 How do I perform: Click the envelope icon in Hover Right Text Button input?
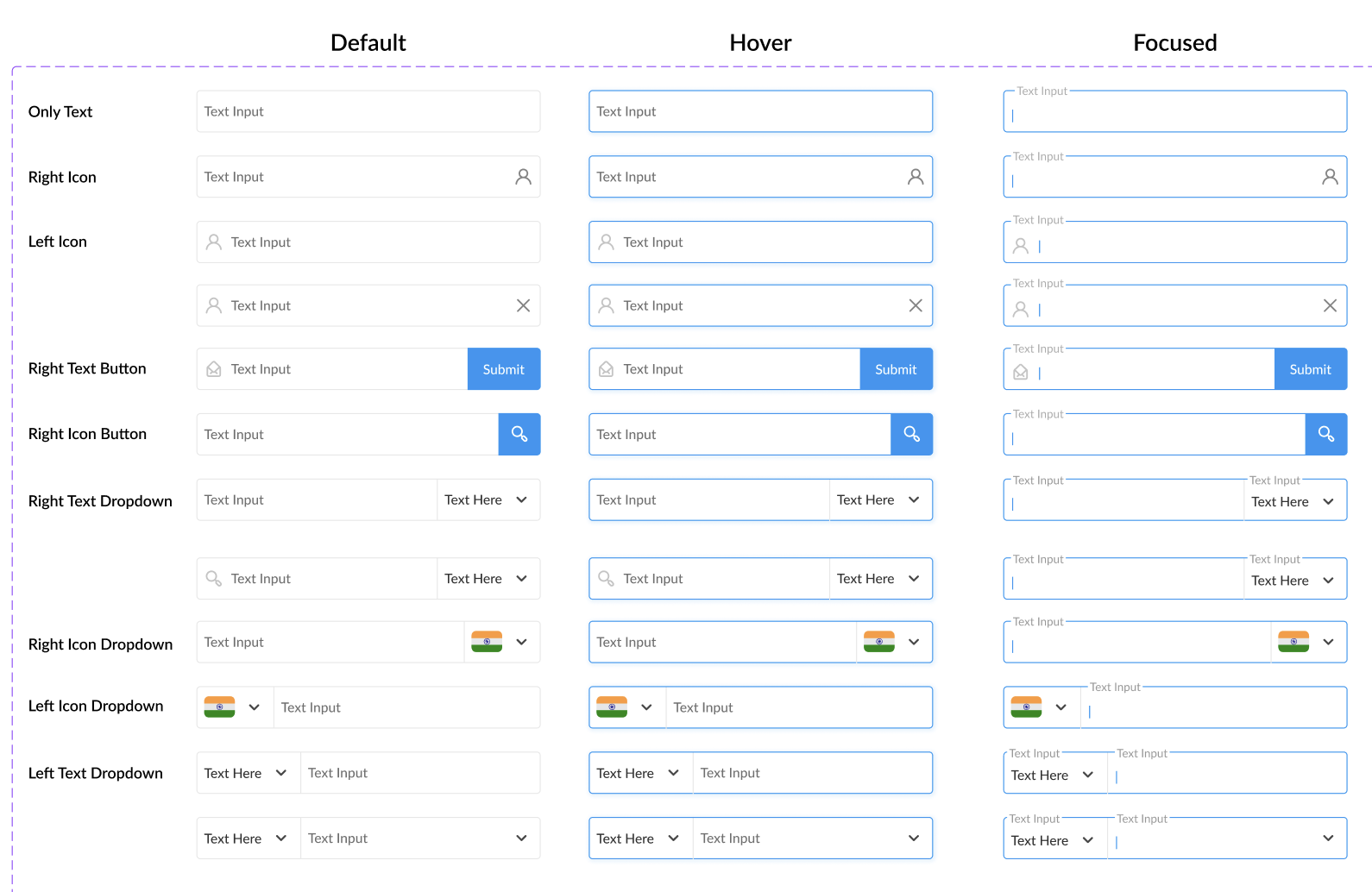click(x=607, y=369)
